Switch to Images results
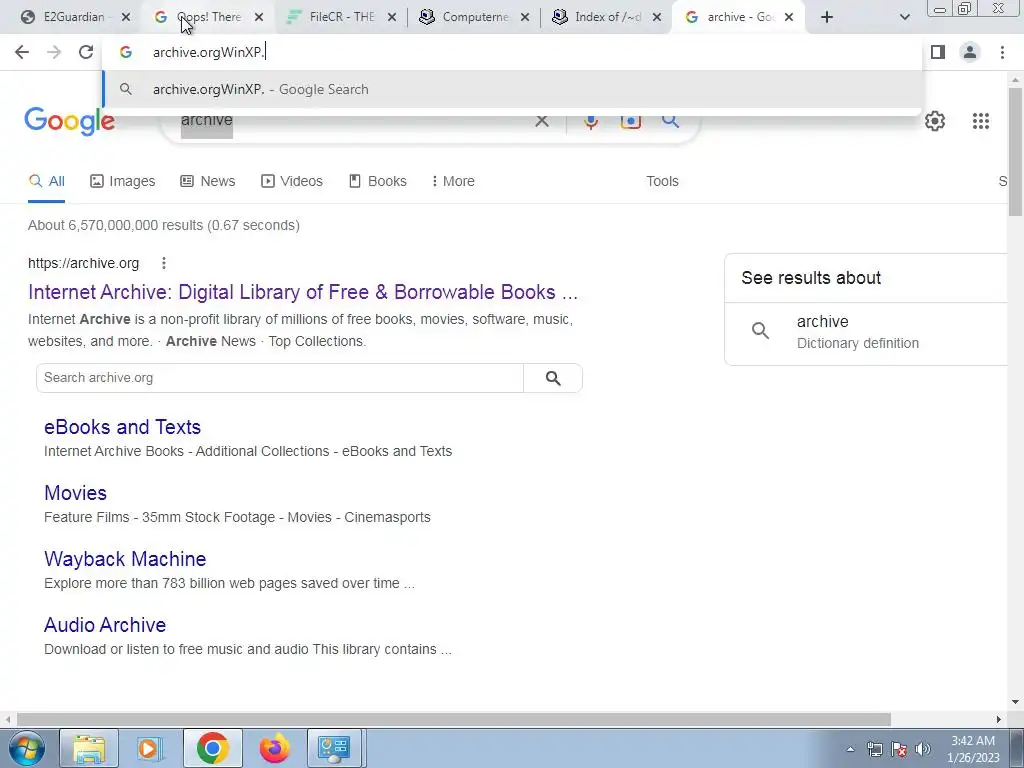 (x=123, y=182)
